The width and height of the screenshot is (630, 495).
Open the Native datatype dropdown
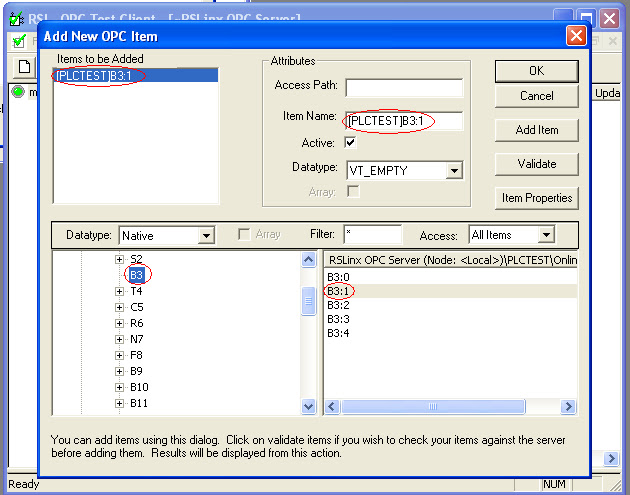coord(206,235)
